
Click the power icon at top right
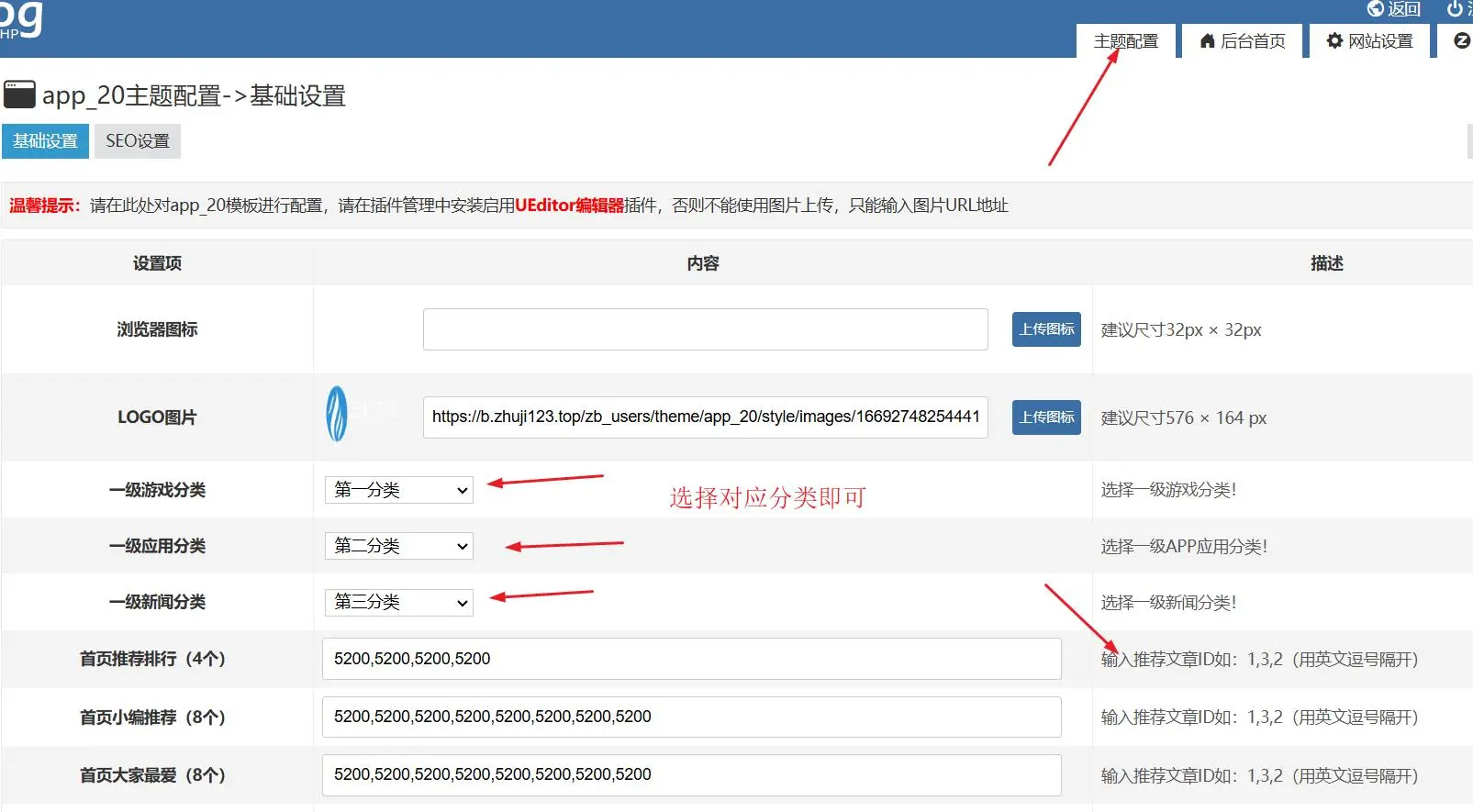[1455, 9]
